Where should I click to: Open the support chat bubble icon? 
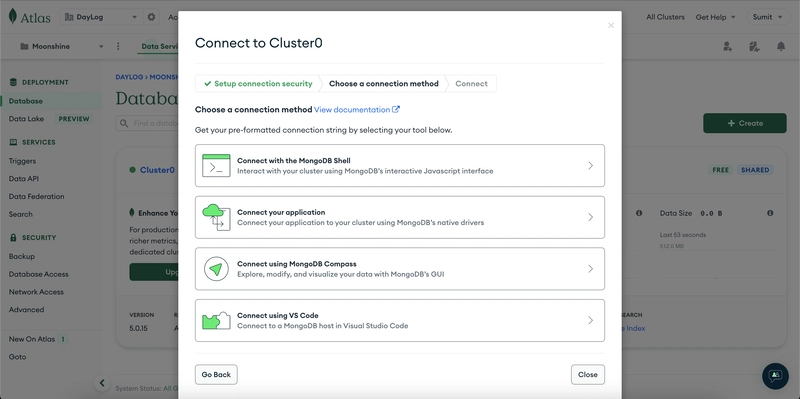(x=775, y=376)
